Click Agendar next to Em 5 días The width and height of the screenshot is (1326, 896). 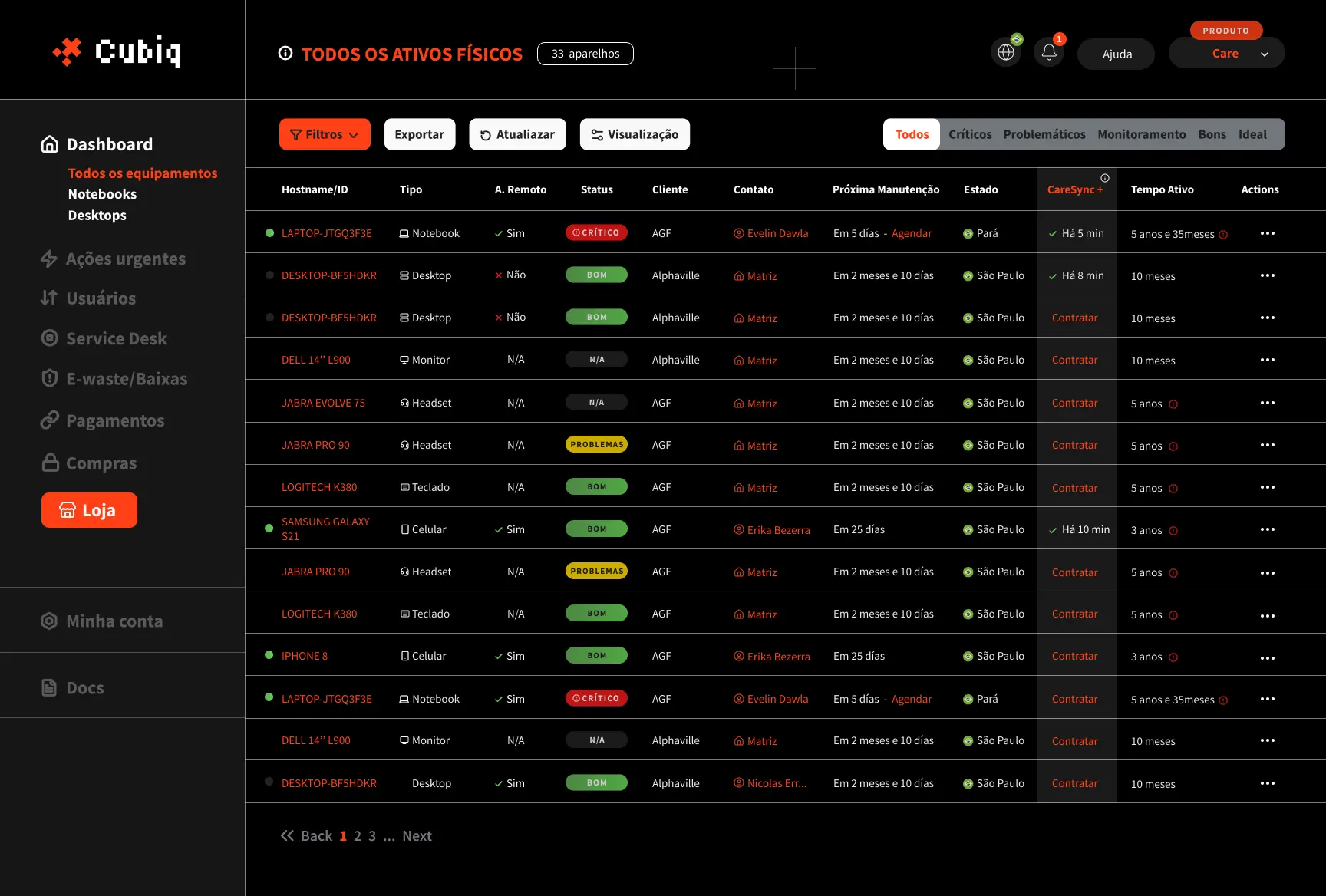point(912,233)
